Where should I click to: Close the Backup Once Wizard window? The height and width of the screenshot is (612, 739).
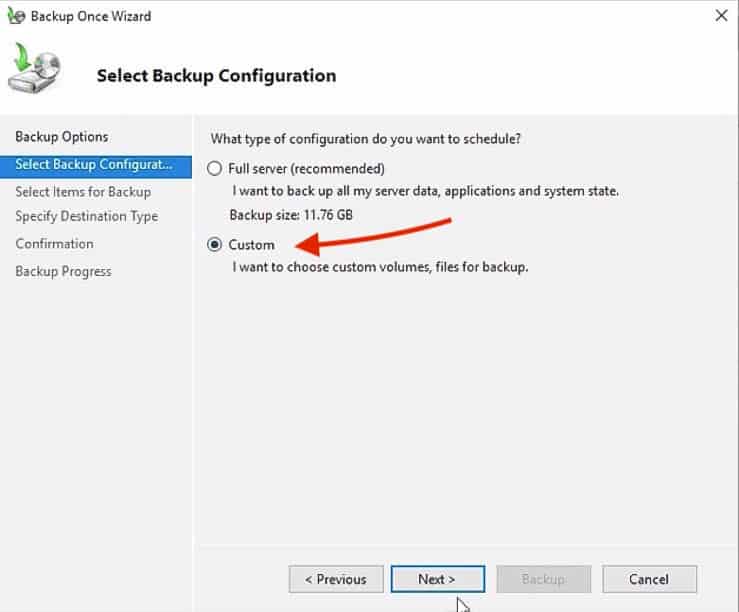tap(721, 16)
